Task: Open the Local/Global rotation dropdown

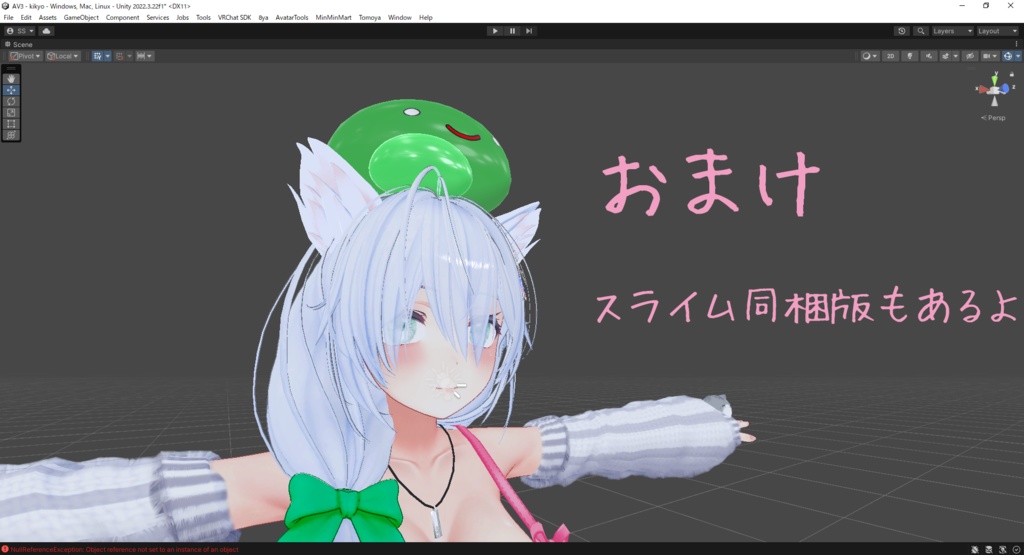Action: pyautogui.click(x=63, y=56)
